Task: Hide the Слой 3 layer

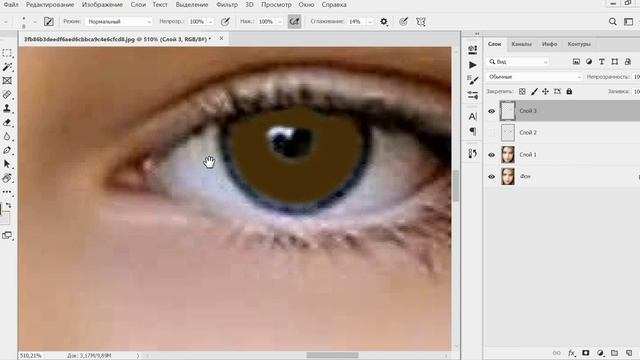Action: (x=491, y=111)
